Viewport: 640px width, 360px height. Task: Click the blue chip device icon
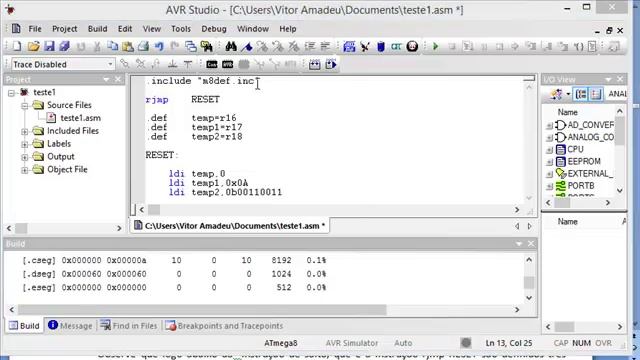point(349,47)
